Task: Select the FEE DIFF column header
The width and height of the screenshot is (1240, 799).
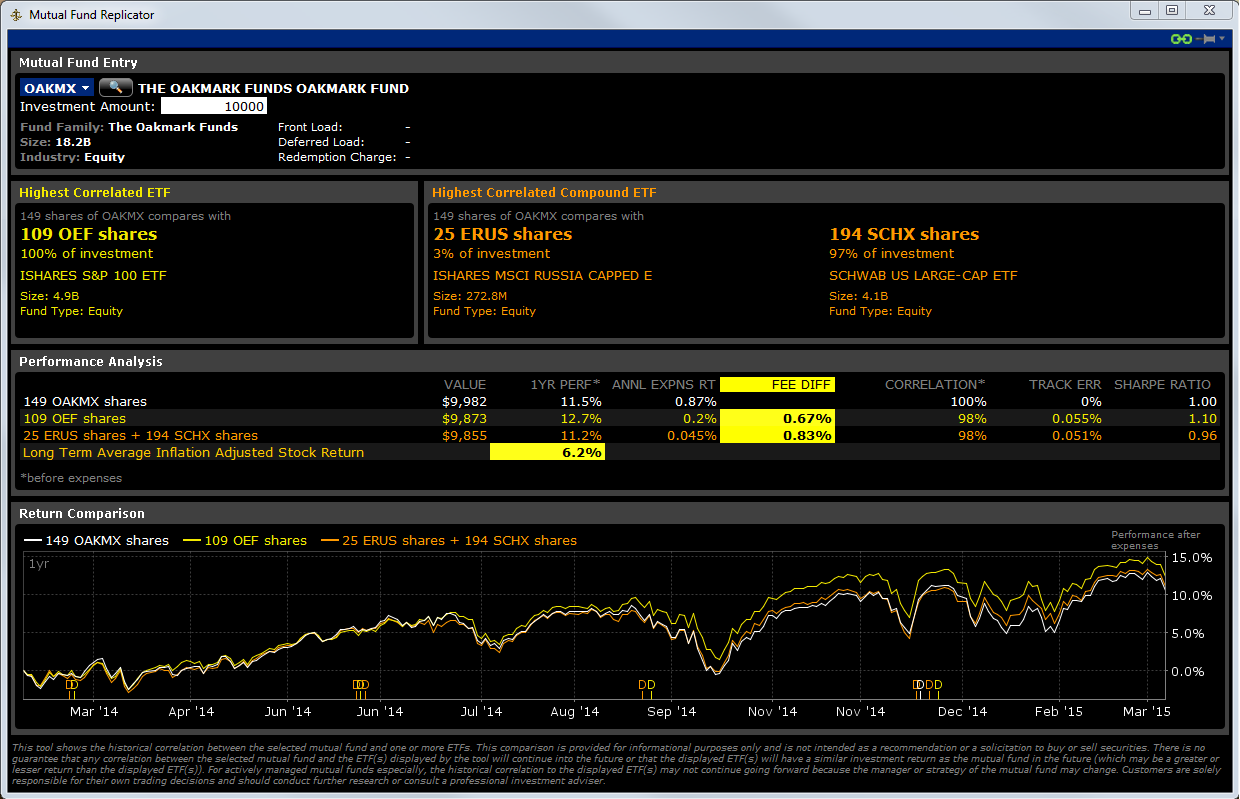Action: click(x=777, y=384)
